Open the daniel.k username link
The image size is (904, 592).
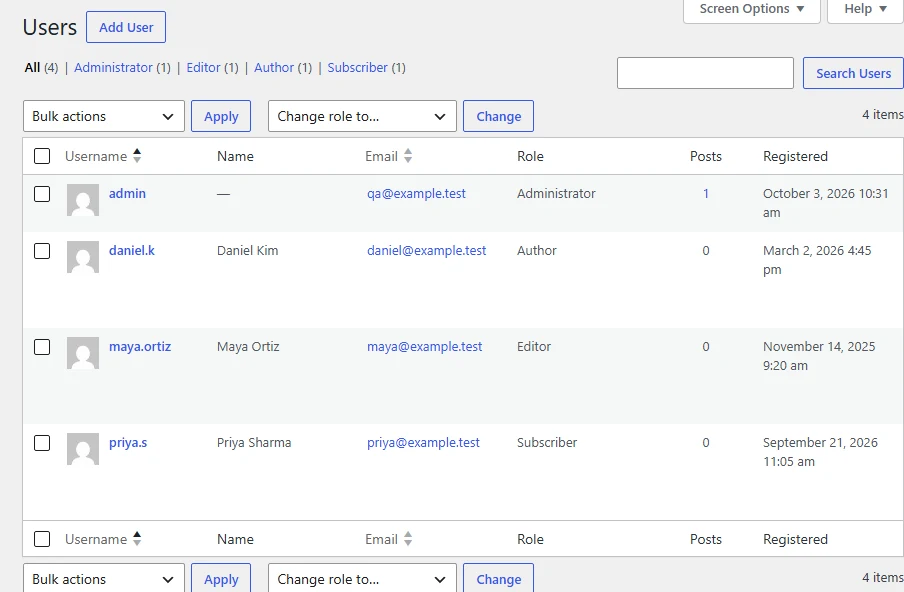point(132,251)
